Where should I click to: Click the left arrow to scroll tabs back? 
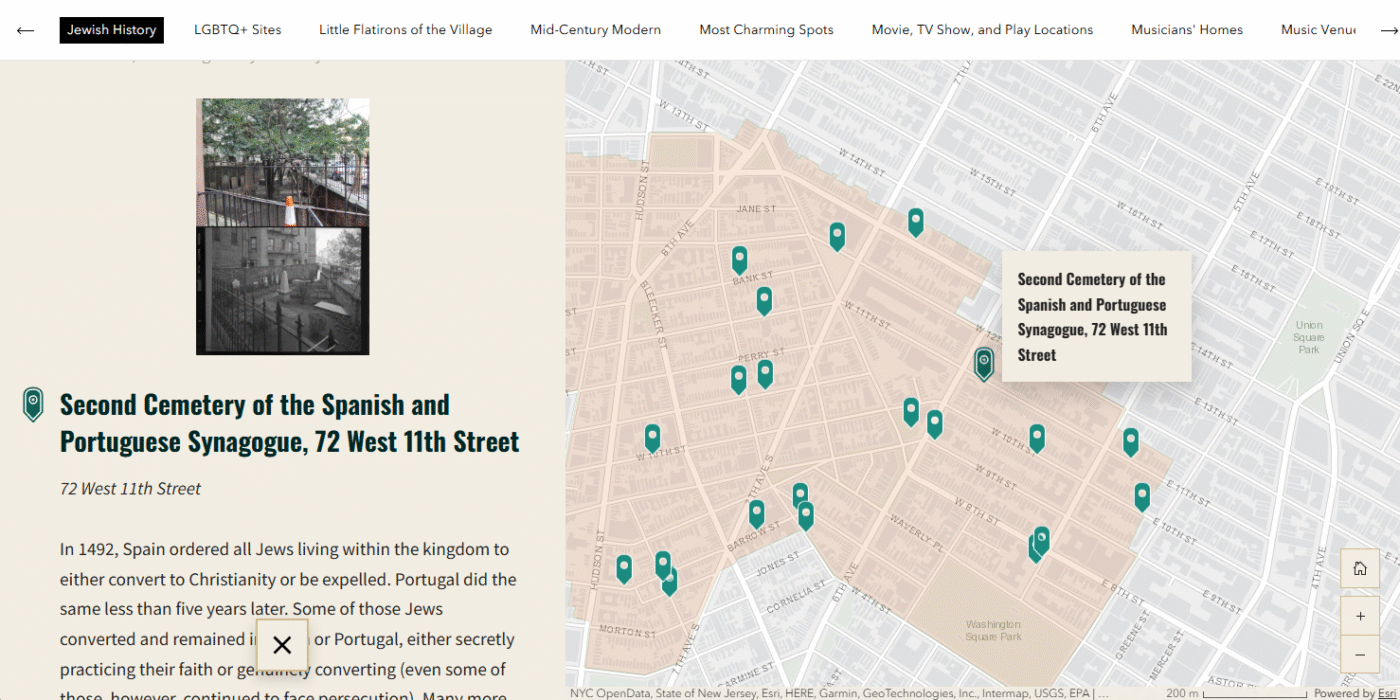point(25,30)
